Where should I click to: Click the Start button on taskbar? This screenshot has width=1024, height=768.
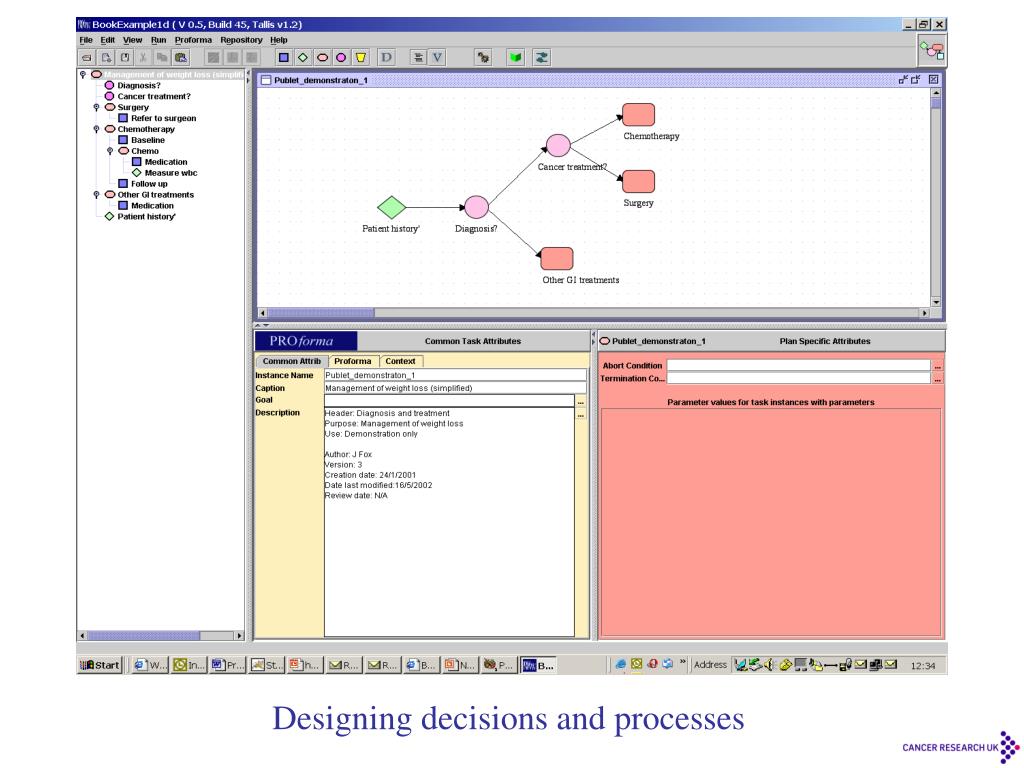pos(101,665)
